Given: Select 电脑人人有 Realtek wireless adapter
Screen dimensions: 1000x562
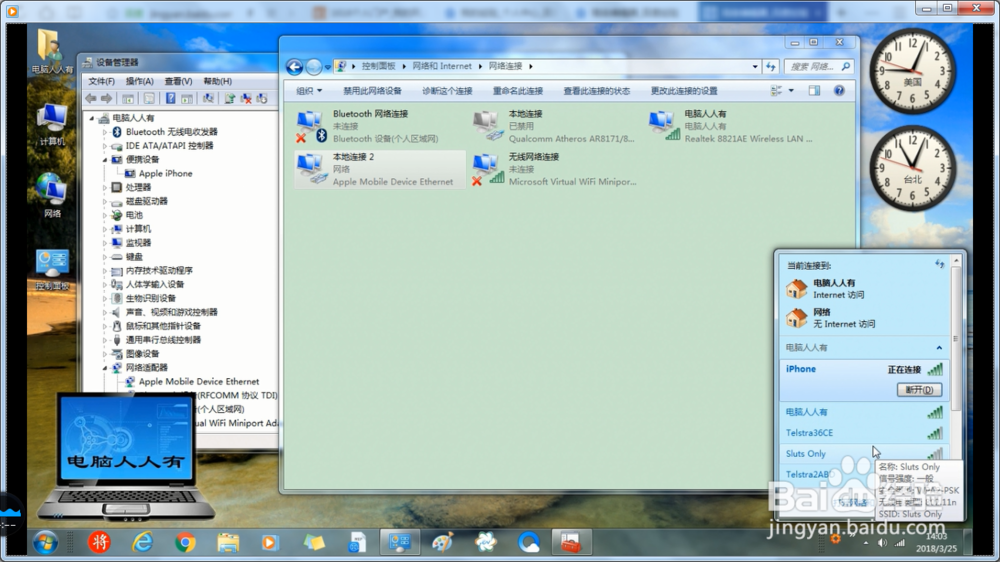Looking at the screenshot, I should (x=731, y=126).
